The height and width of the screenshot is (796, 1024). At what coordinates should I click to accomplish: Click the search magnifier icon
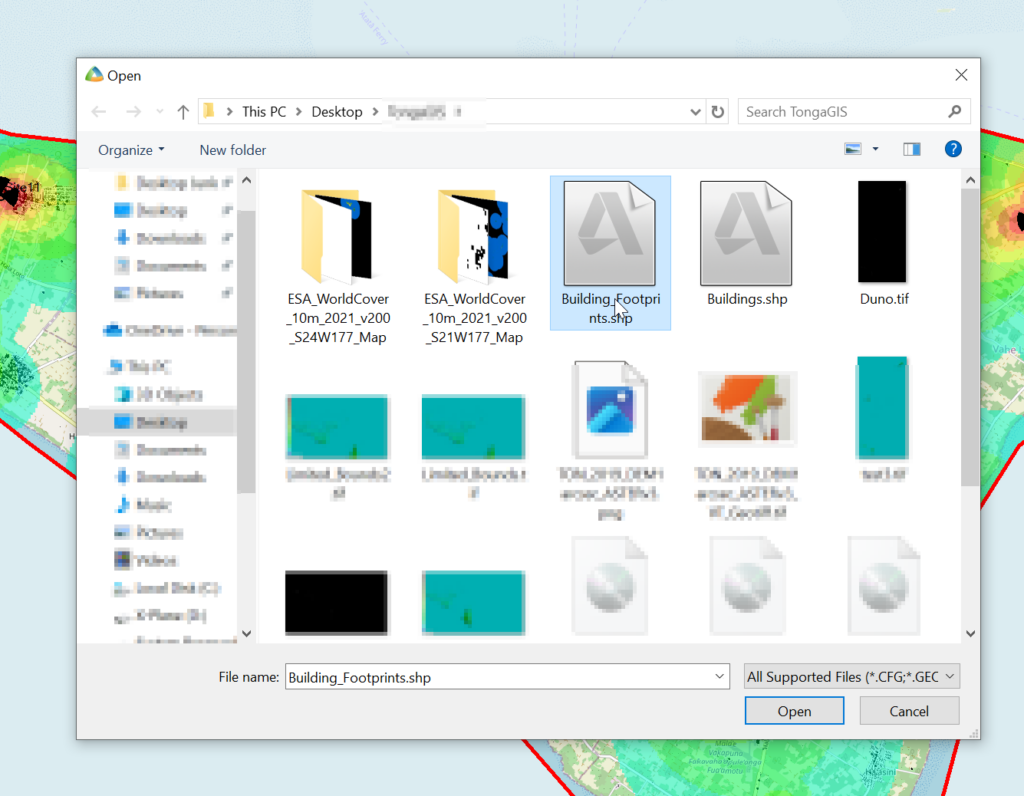coord(955,112)
